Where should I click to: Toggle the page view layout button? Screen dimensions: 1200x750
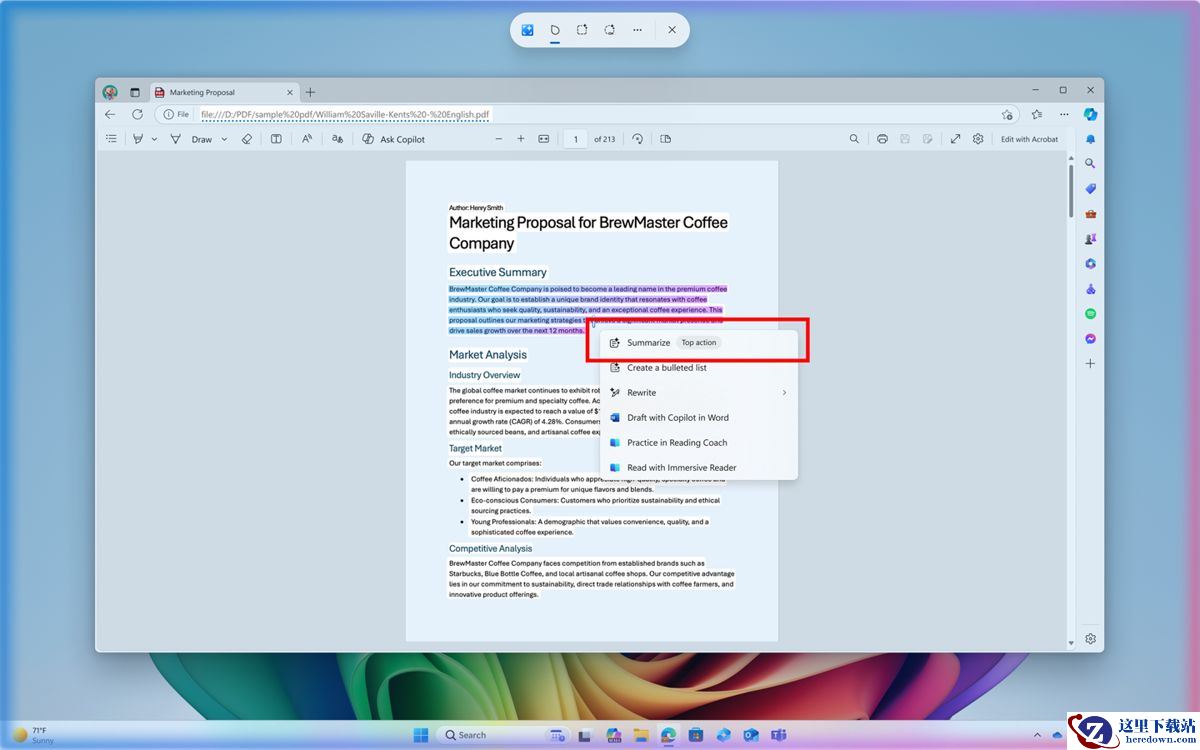666,139
